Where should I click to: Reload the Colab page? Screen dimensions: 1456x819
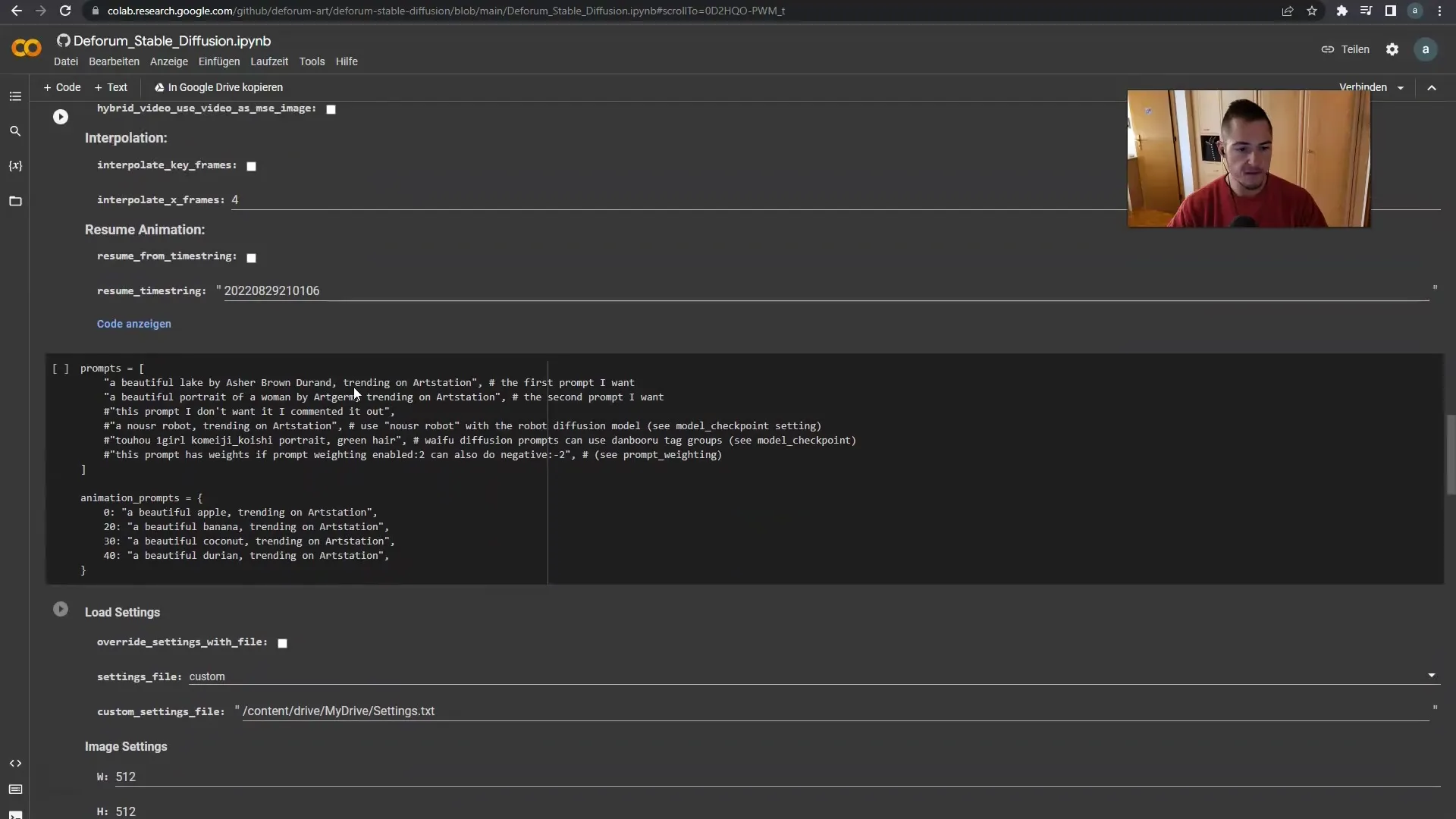click(65, 11)
